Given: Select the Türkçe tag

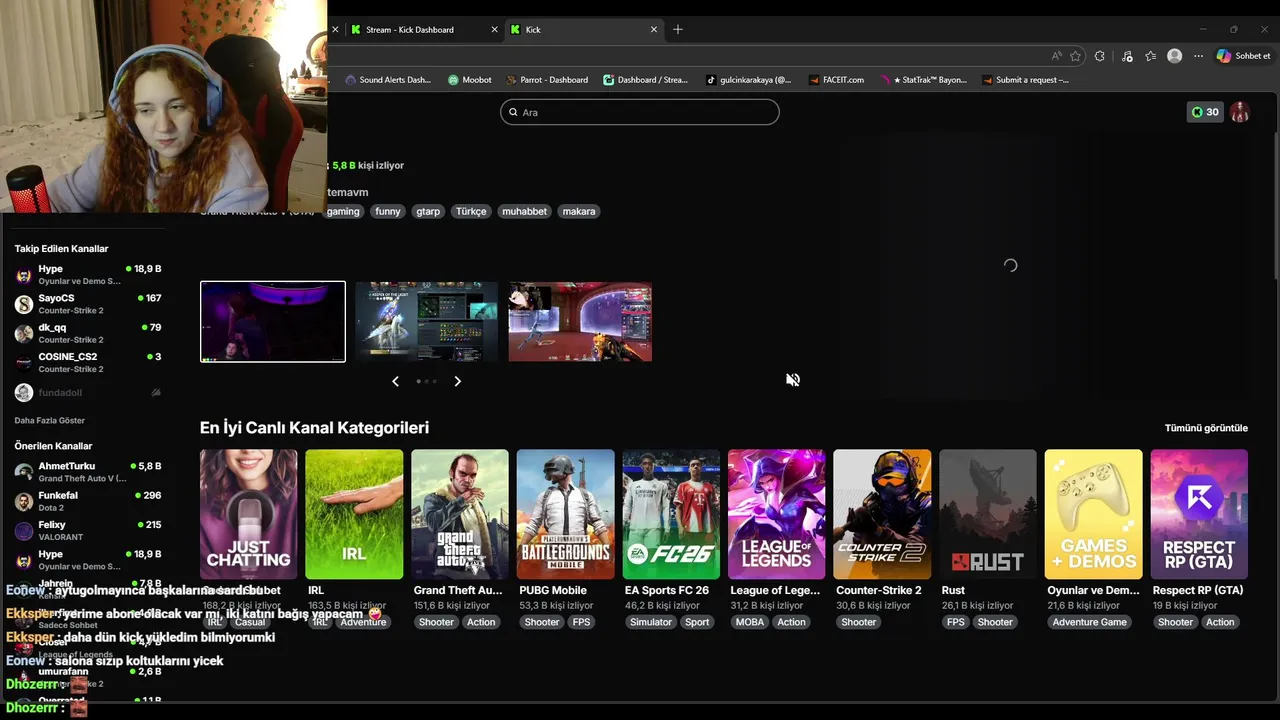Looking at the screenshot, I should pos(471,211).
